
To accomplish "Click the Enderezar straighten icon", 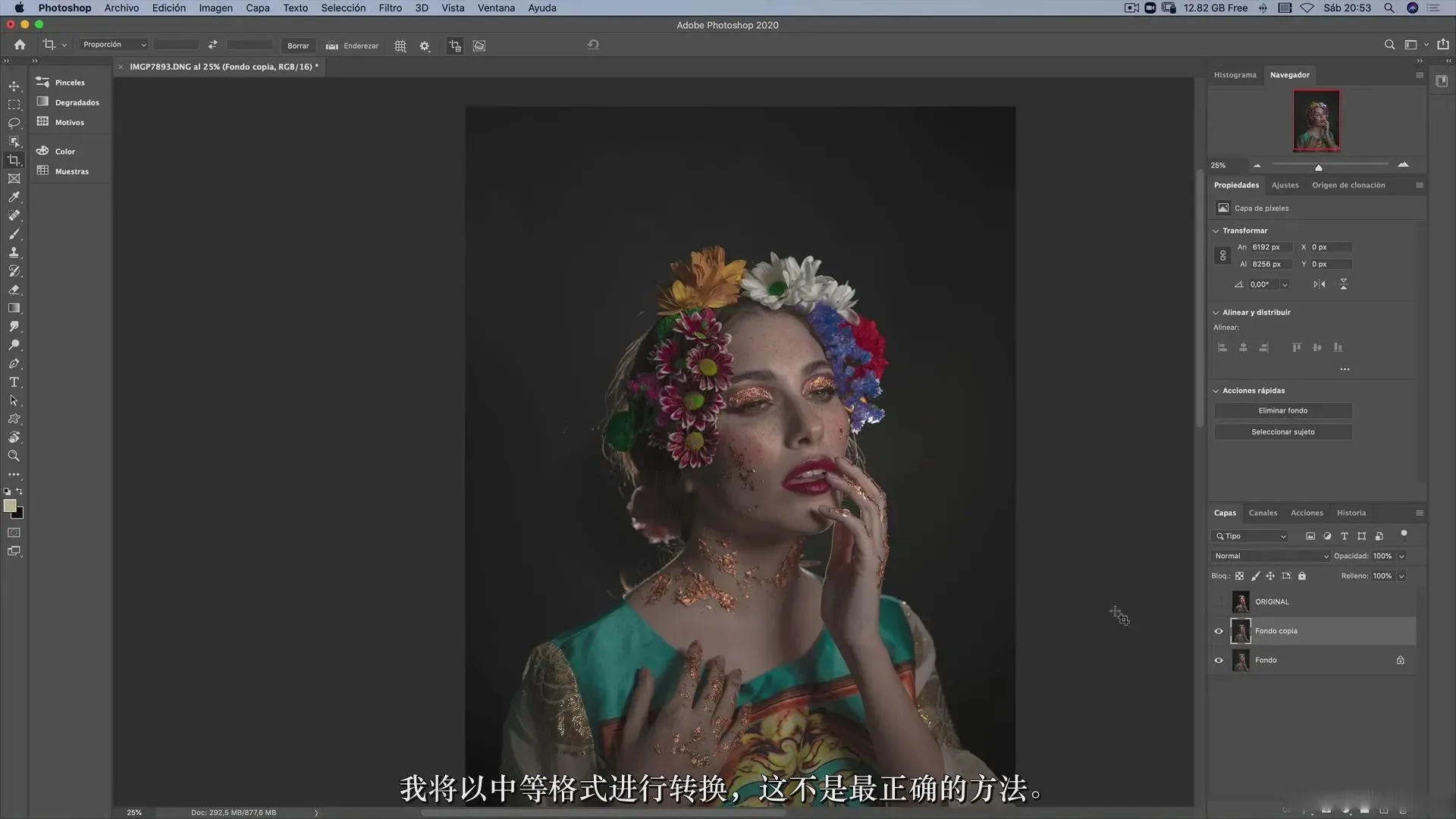I will [332, 45].
